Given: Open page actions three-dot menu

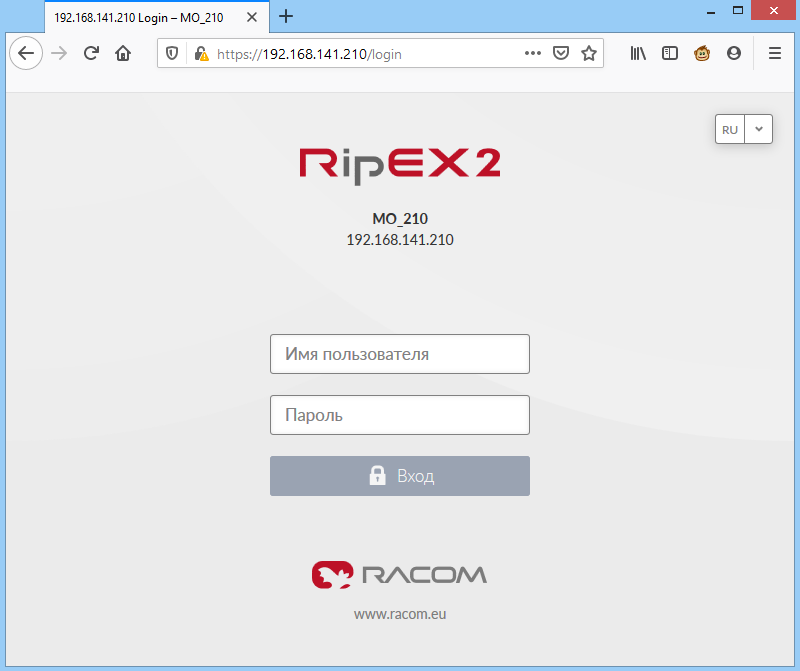Looking at the screenshot, I should point(533,53).
